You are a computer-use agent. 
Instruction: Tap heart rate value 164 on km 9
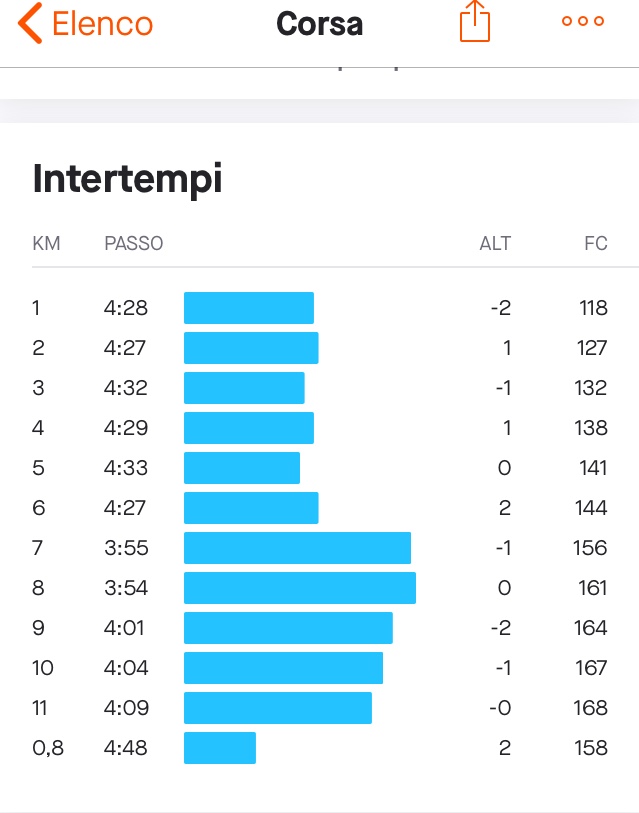click(x=590, y=628)
